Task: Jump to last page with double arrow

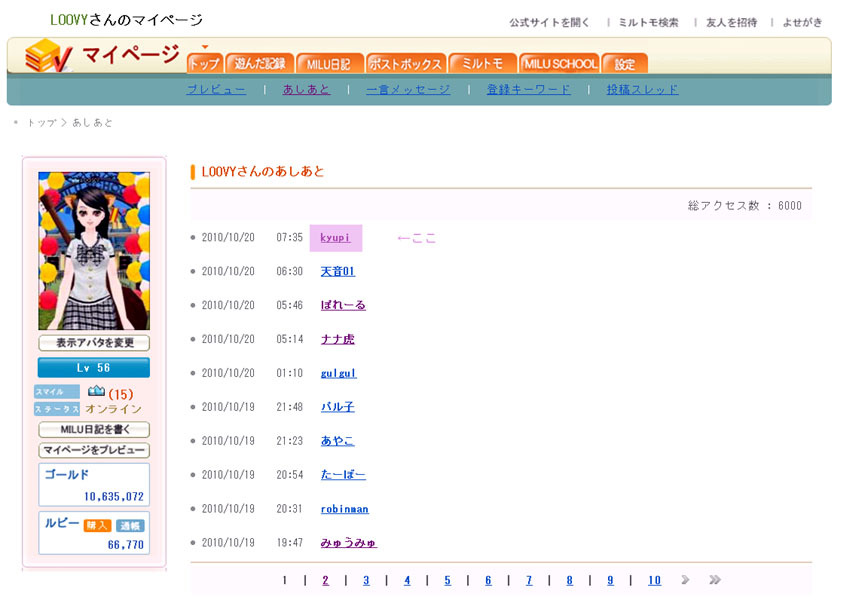Action: coord(715,580)
